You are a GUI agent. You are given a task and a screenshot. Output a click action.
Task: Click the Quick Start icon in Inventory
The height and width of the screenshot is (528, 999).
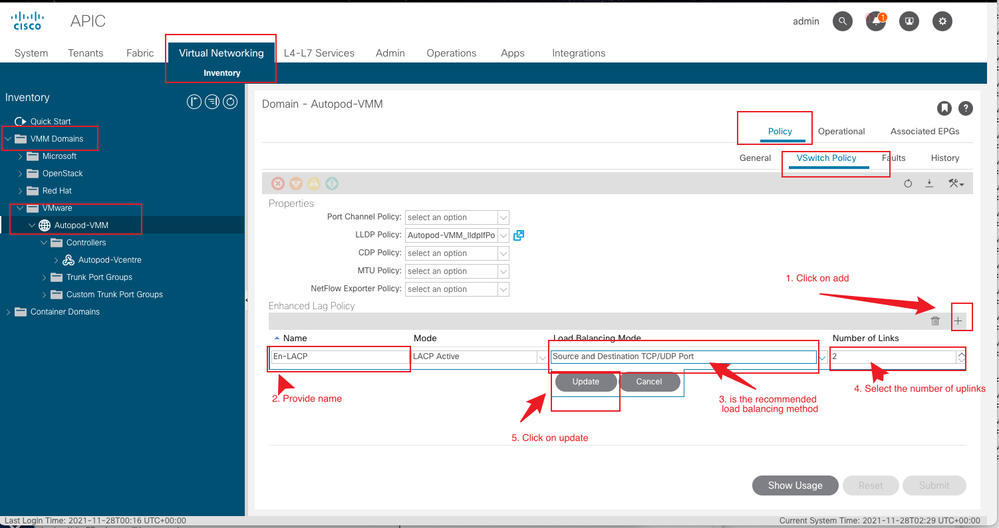click(20, 121)
